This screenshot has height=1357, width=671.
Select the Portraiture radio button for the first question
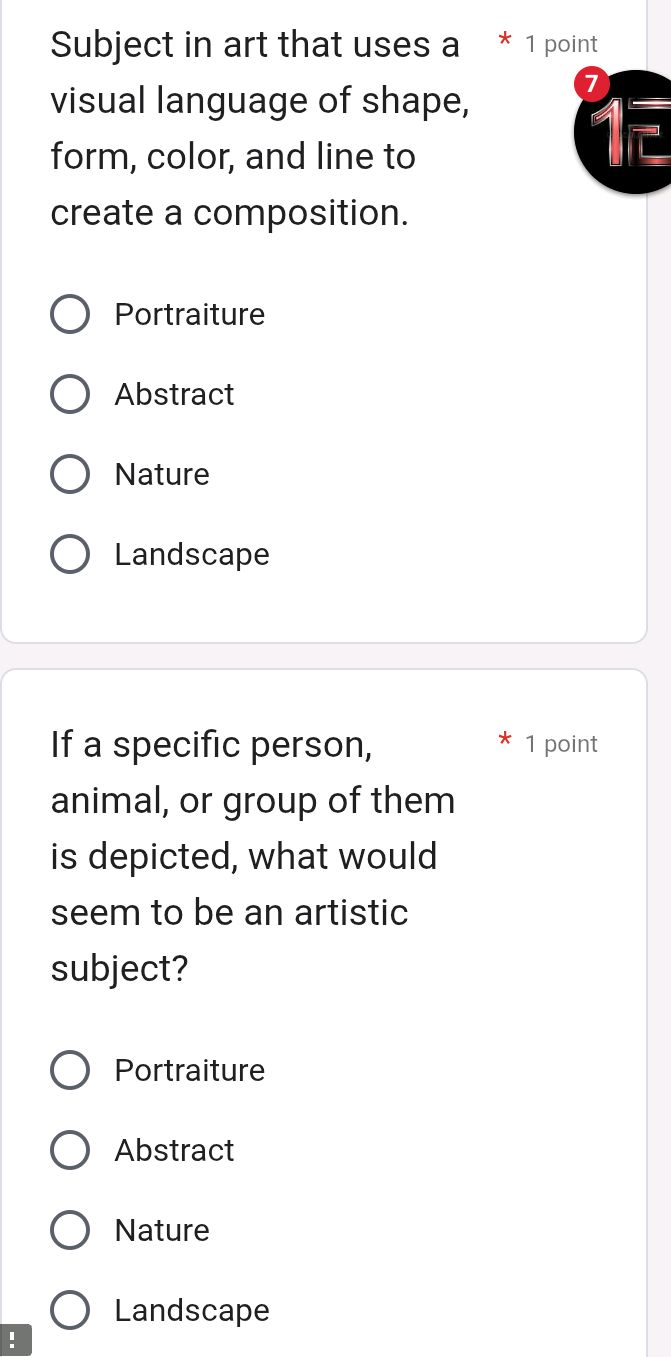(70, 314)
